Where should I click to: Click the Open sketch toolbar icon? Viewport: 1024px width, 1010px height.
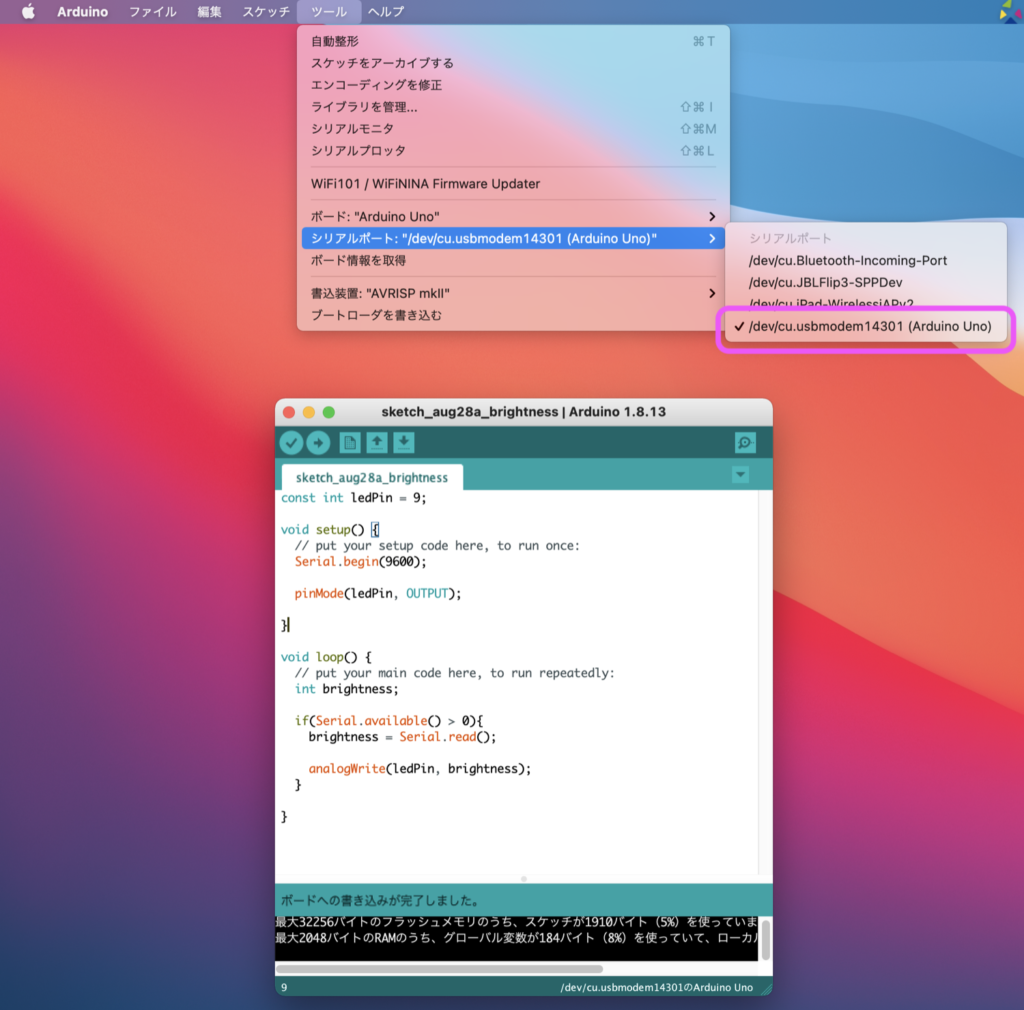375,442
